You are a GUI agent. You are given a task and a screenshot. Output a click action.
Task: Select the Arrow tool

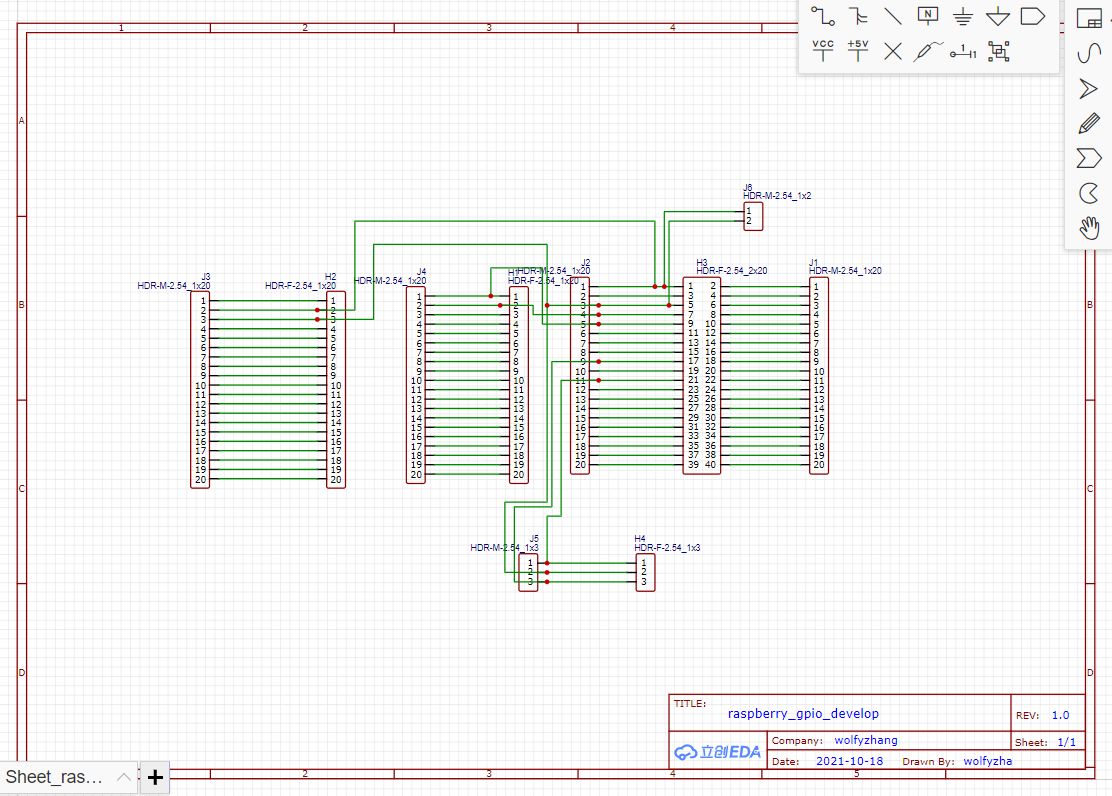(x=1088, y=88)
